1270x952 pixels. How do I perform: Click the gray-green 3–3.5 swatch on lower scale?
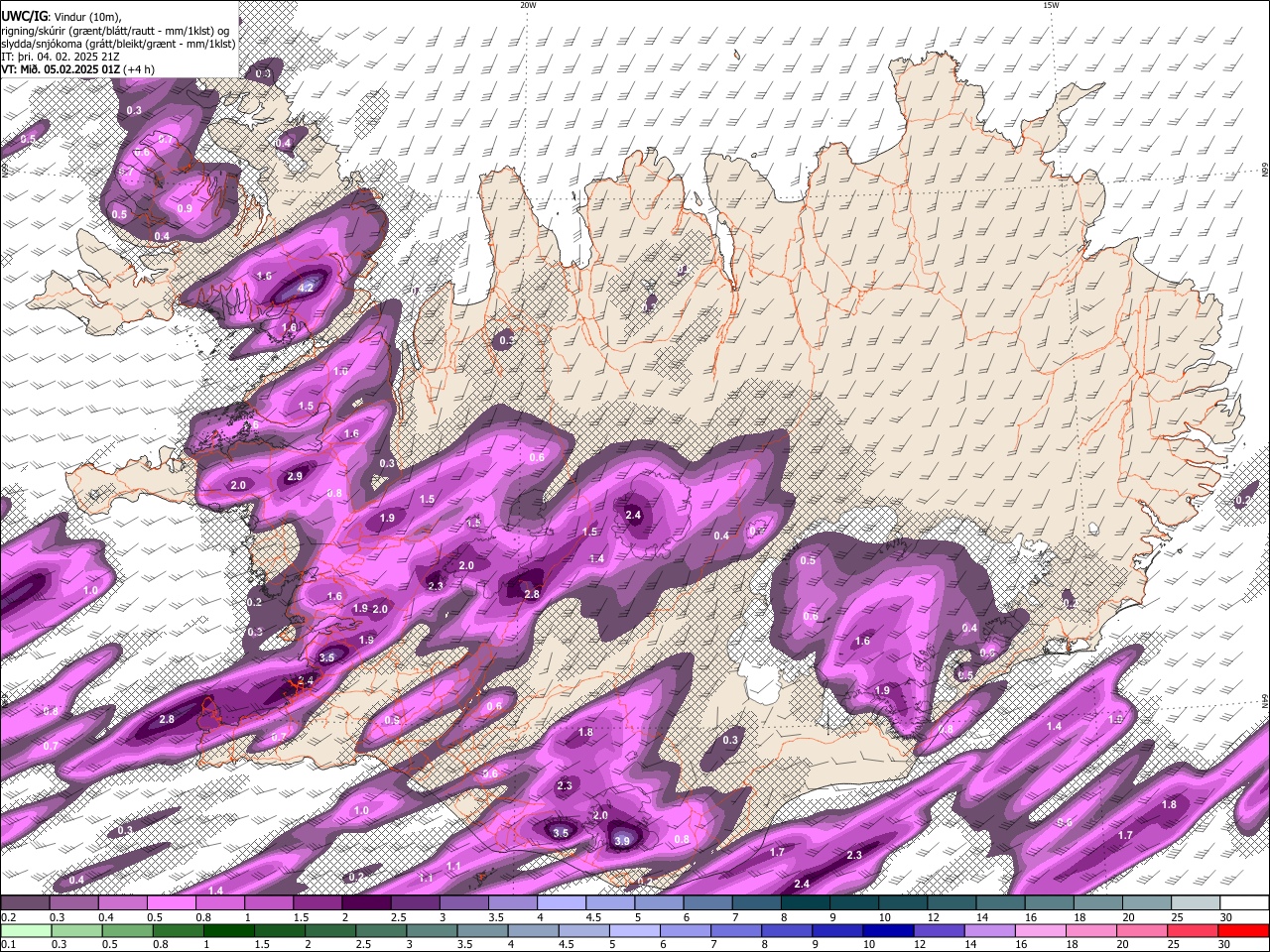click(432, 931)
